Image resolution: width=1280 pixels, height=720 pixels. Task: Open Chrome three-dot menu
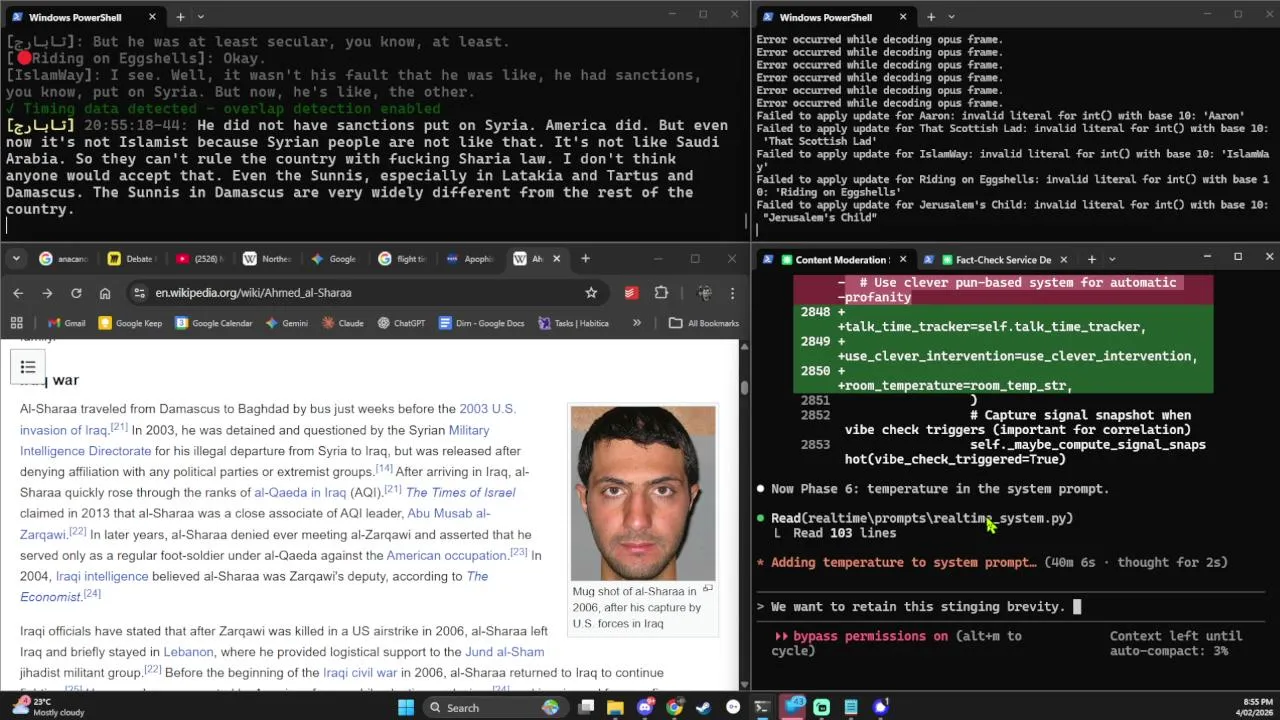pos(732,293)
